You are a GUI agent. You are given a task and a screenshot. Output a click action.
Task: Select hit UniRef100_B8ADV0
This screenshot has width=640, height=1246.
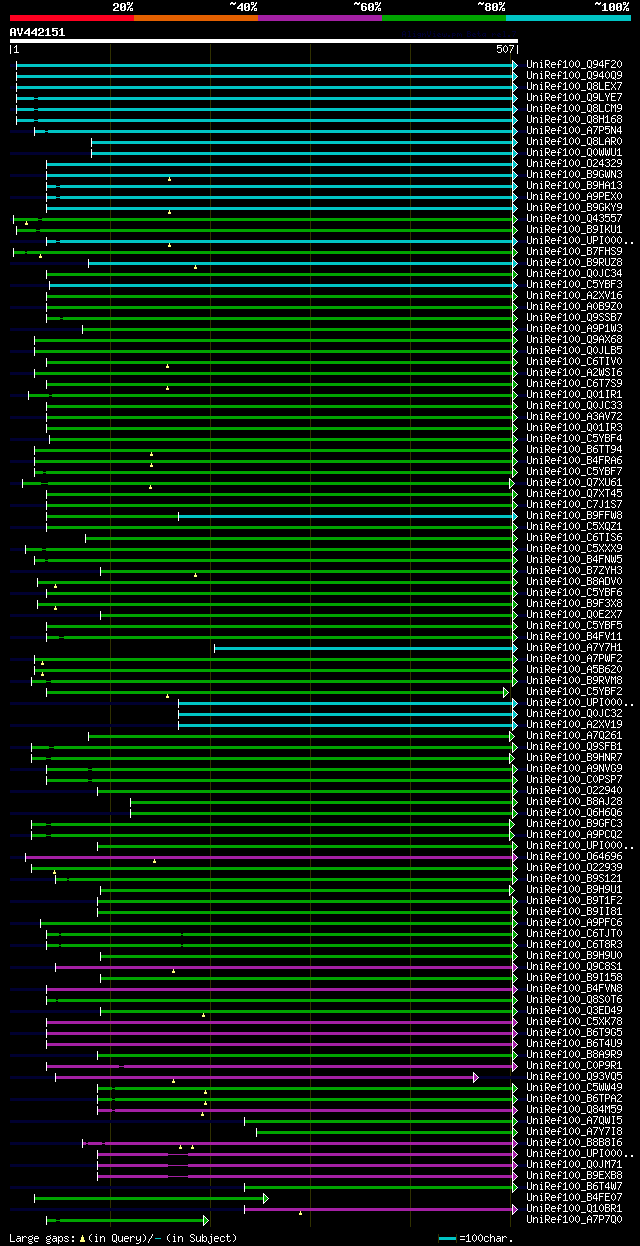tap(573, 582)
